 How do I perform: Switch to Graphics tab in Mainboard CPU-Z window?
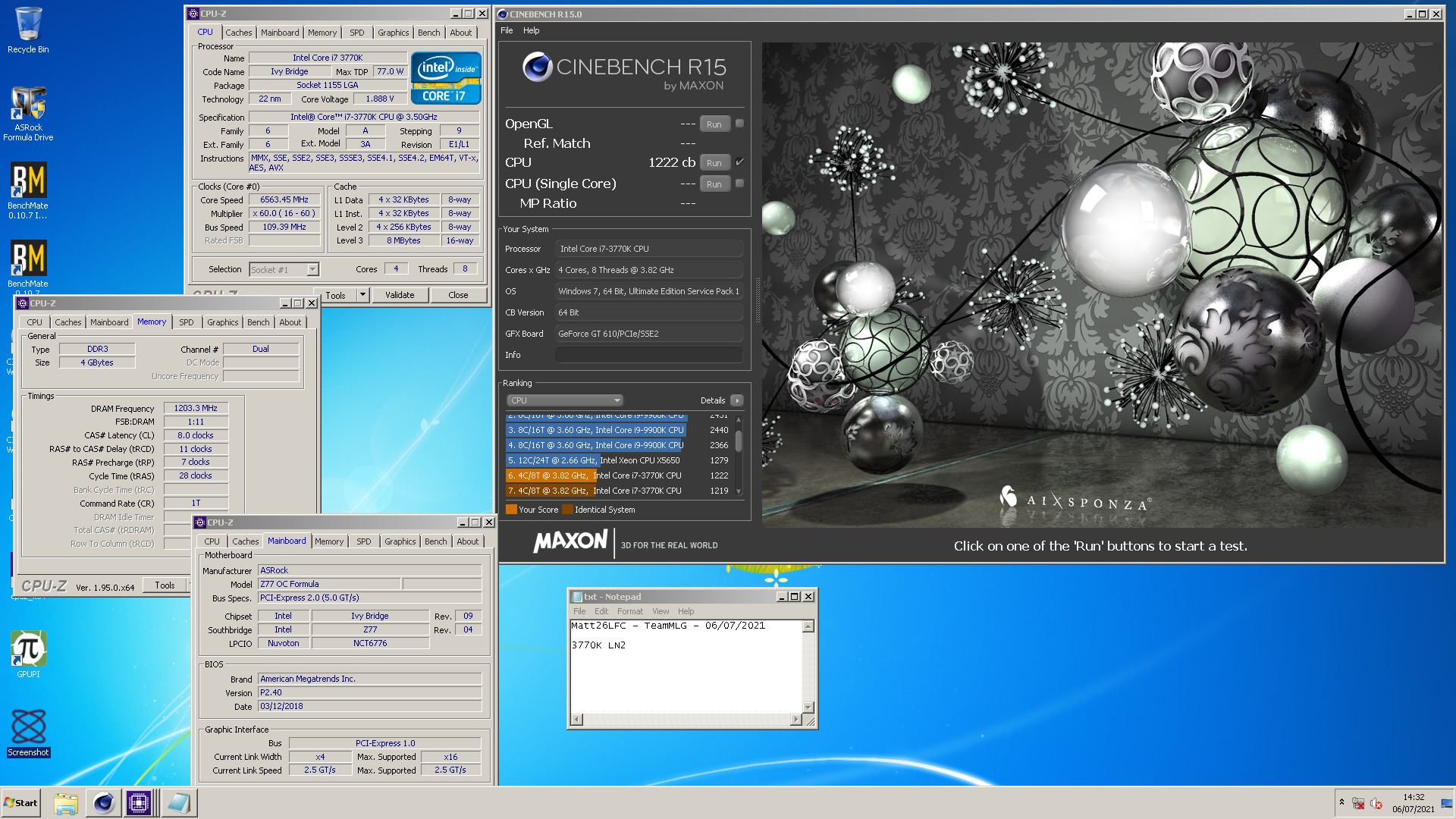(x=400, y=541)
